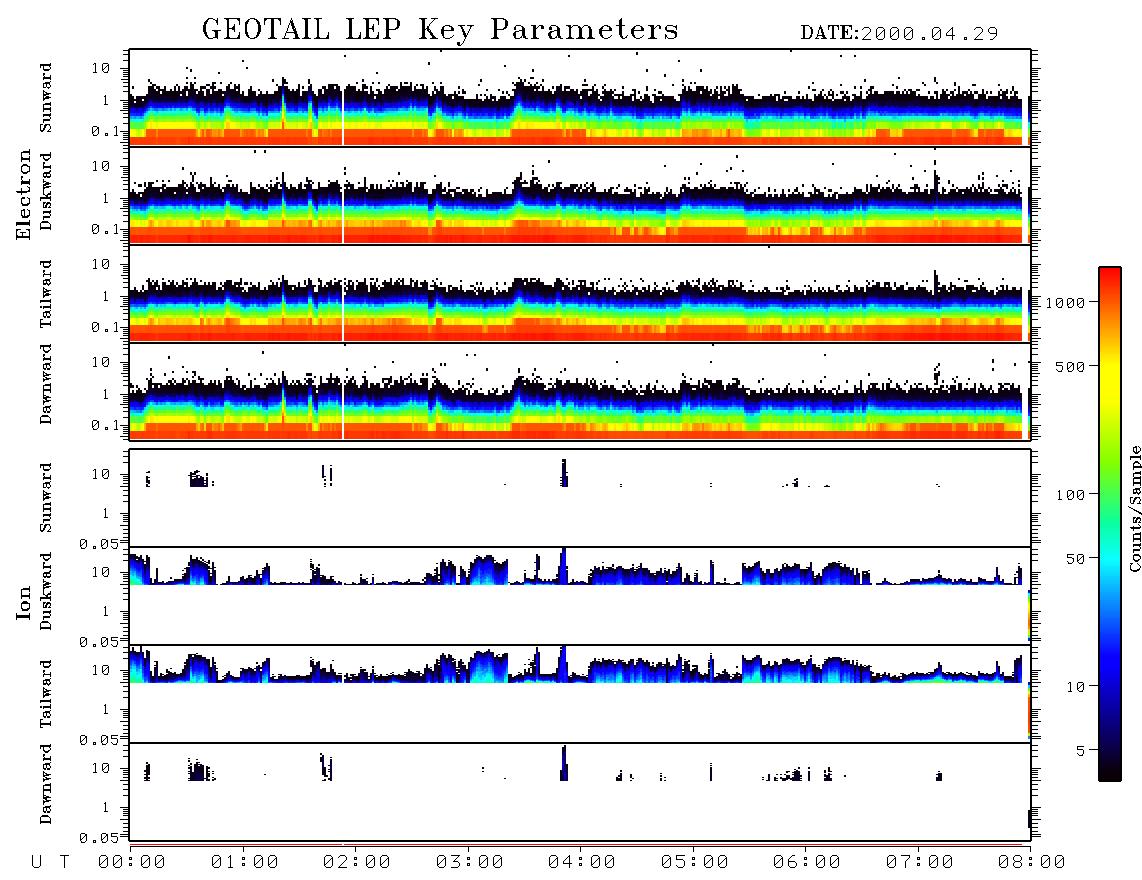Image resolution: width=1142 pixels, height=880 pixels.
Task: Click inside the Ion Sunward spectrogram
Action: [580, 498]
